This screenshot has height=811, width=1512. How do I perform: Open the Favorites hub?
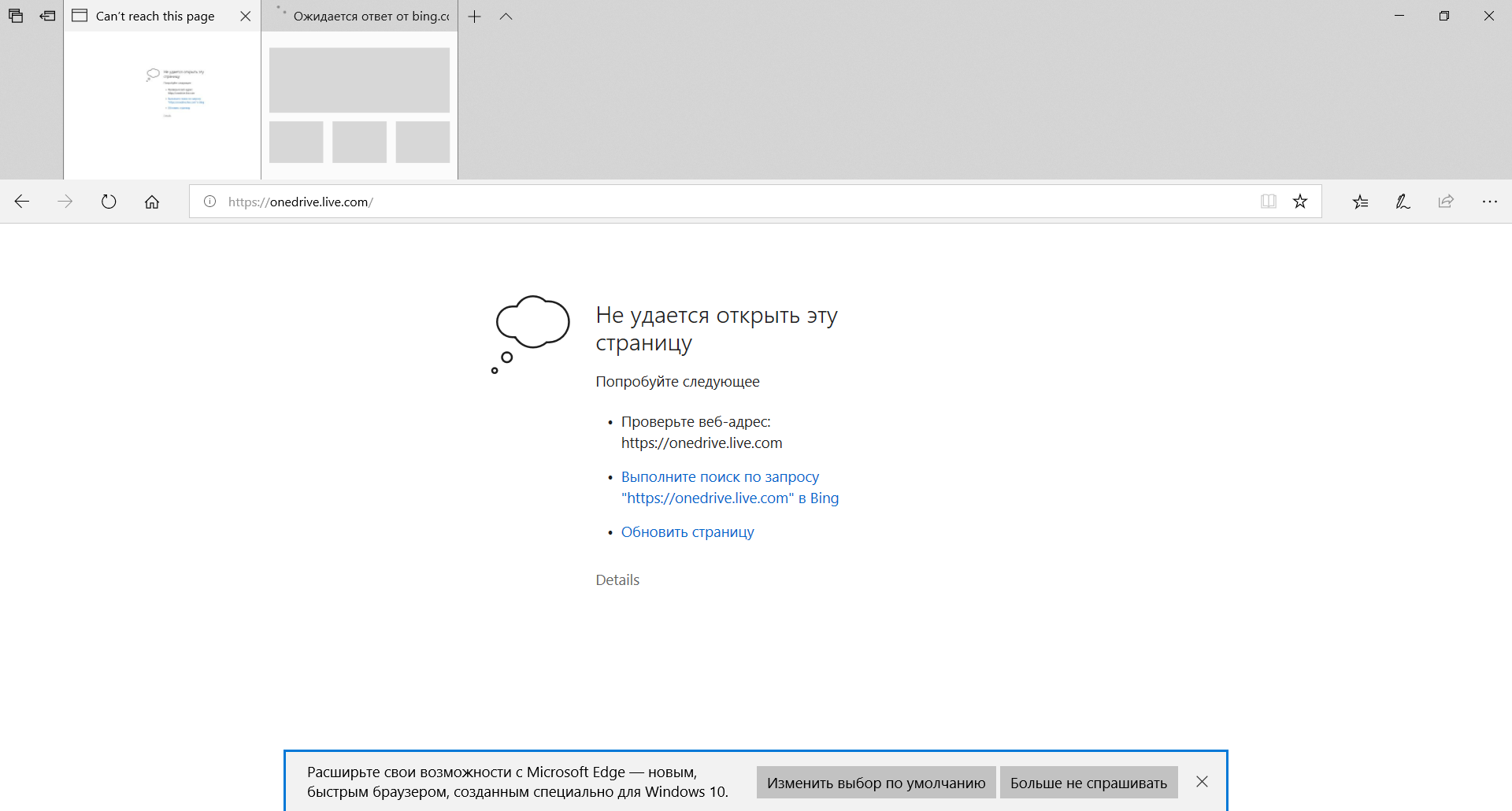[1360, 202]
